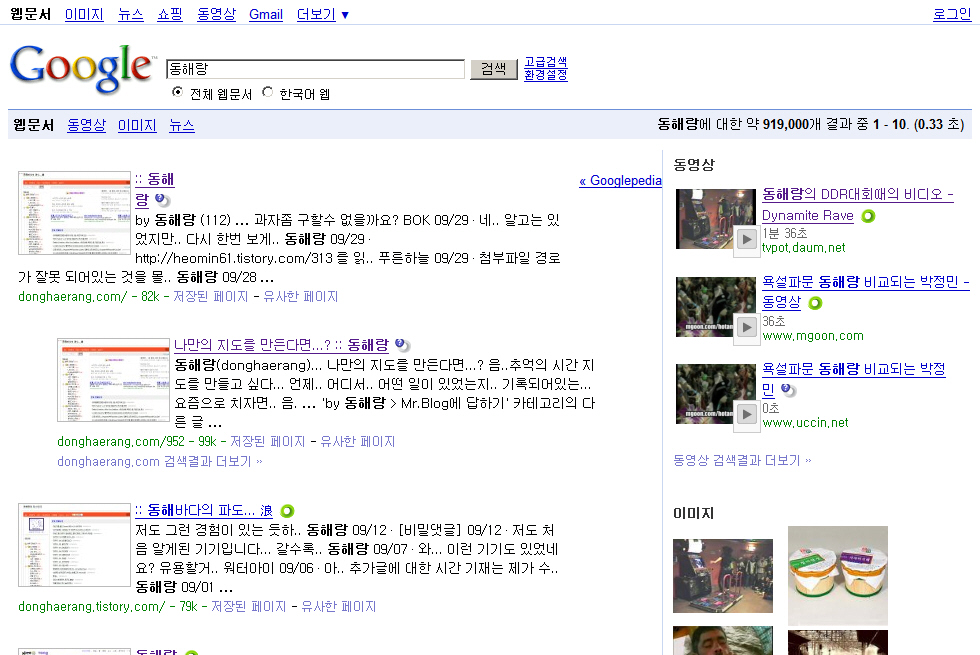Screen dimensions: 980x655
Task: Open similar pages for donghaerang.tistory.com
Action: (338, 606)
